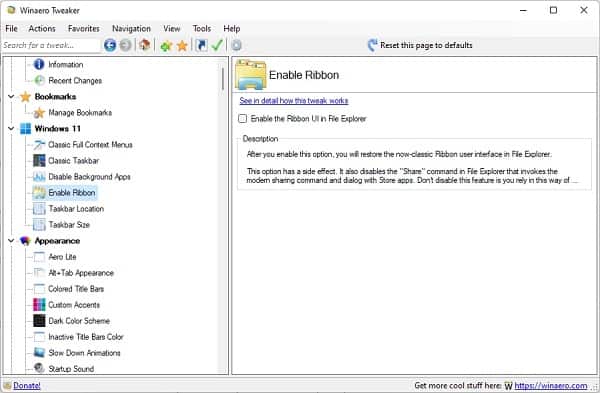This screenshot has width=600, height=393.
Task: Click Reset this page to defaults
Action: tap(420, 45)
